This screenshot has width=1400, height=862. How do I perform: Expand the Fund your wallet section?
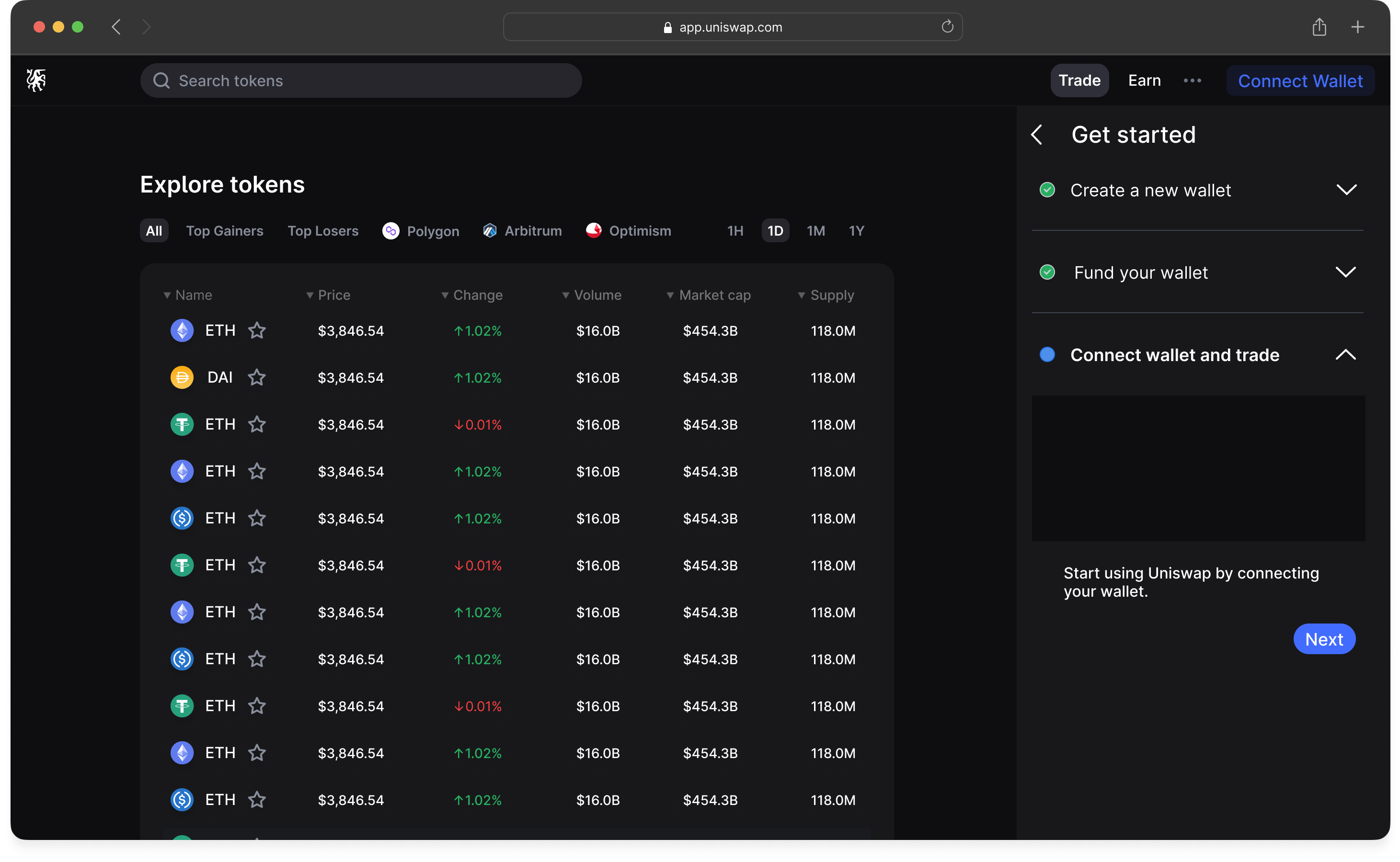tap(1346, 272)
